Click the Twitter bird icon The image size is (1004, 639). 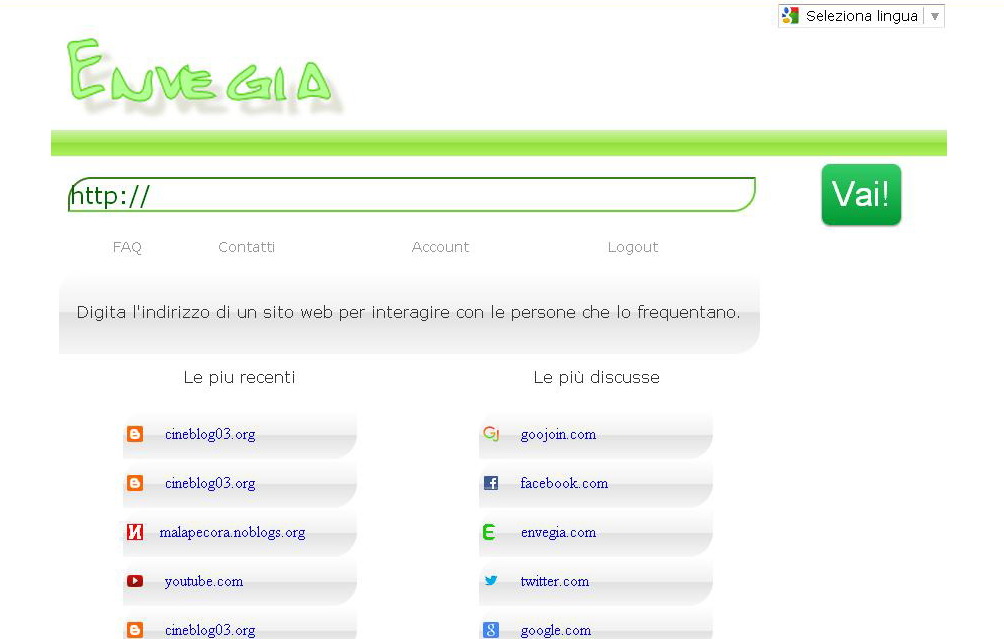point(490,581)
